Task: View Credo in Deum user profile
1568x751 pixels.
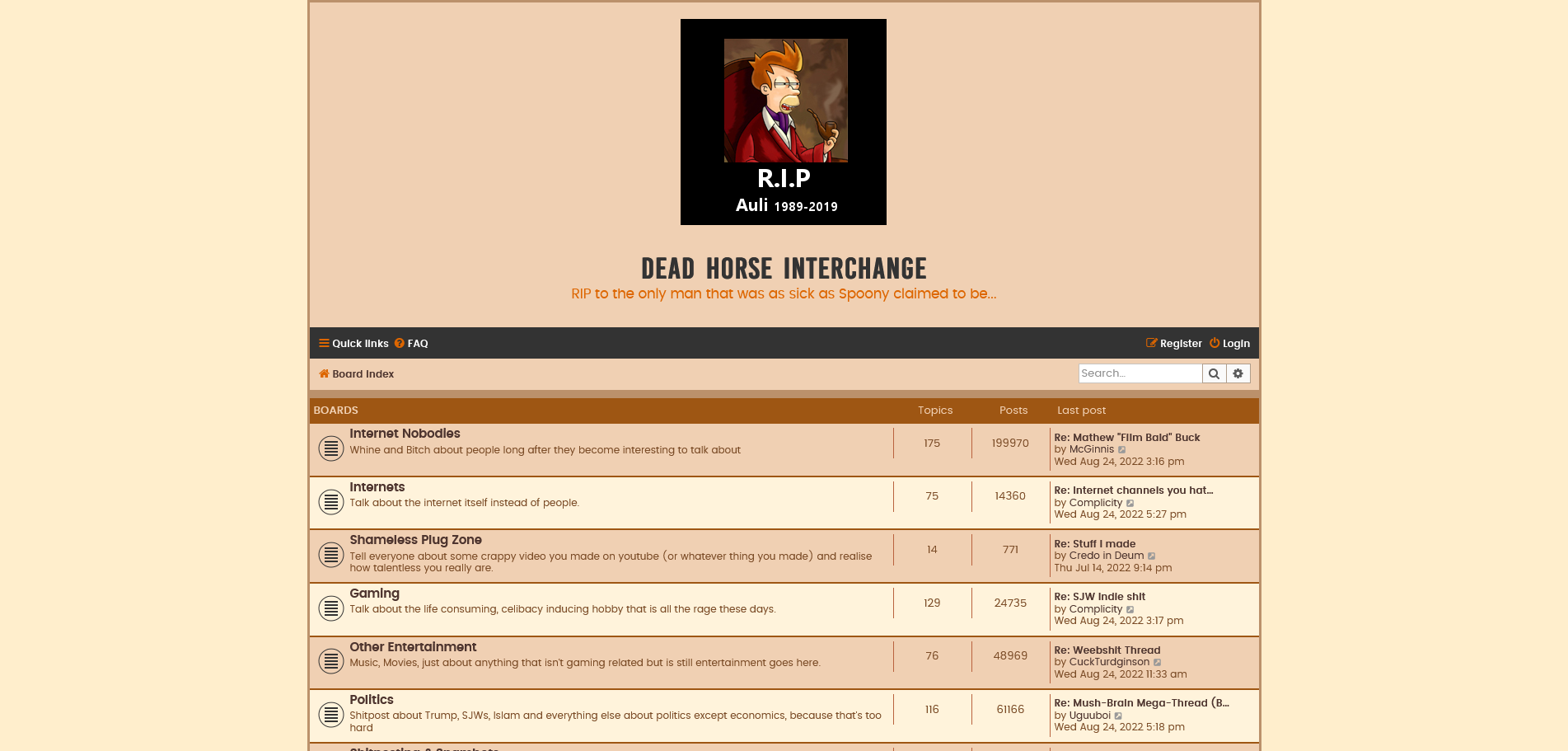Action: coord(1107,556)
